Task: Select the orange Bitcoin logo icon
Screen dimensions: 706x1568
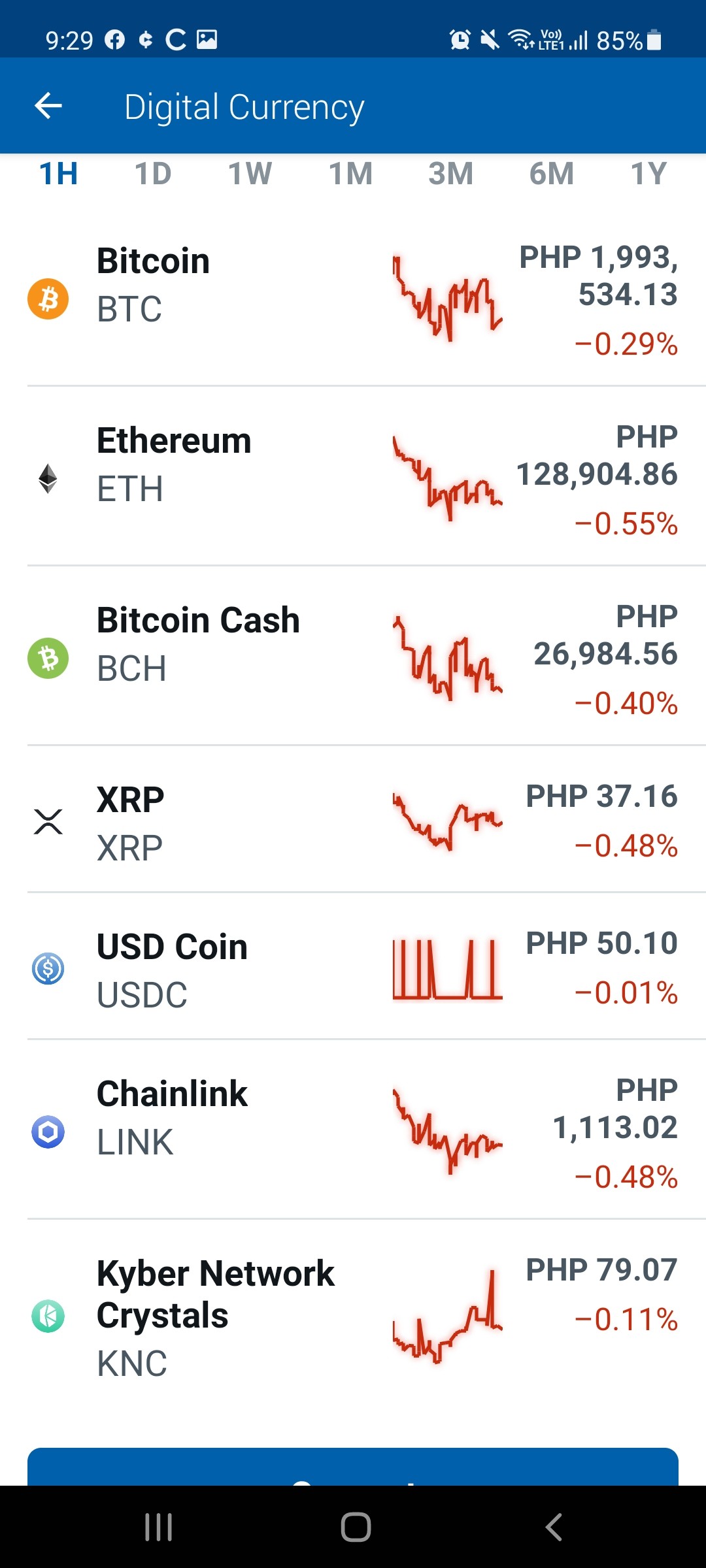Action: click(x=48, y=299)
